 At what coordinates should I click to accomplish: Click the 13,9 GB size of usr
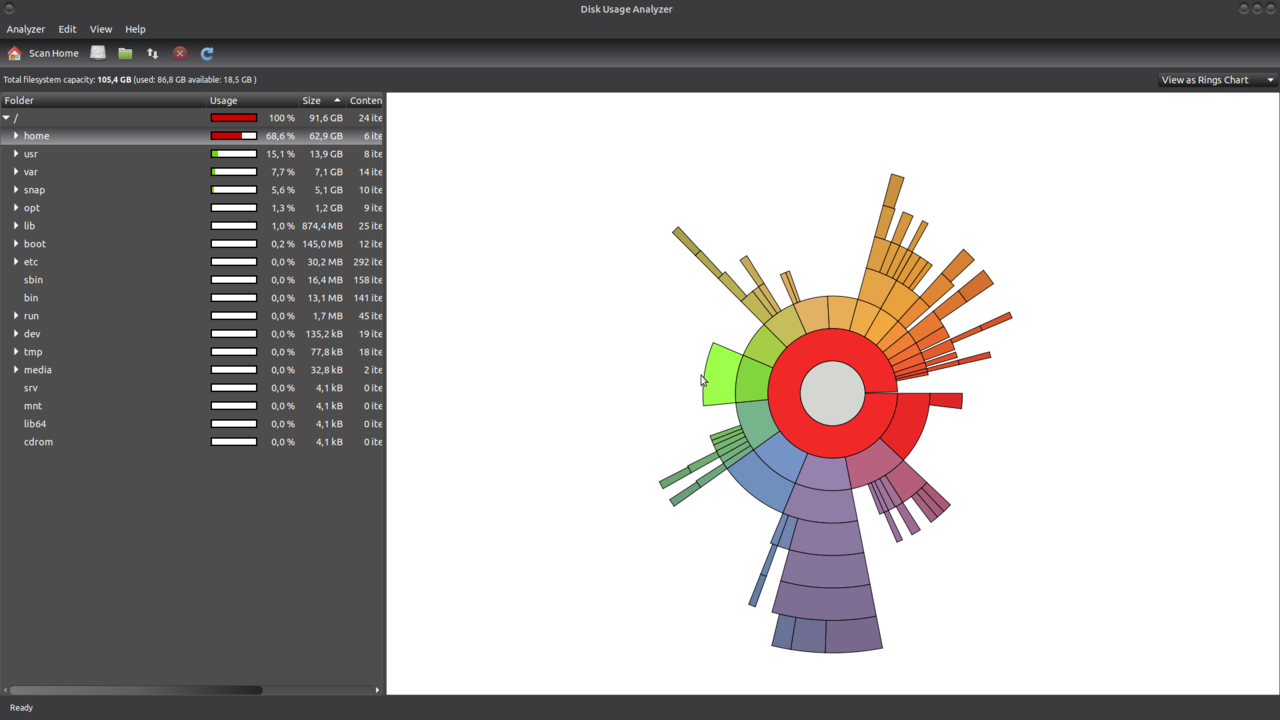[326, 154]
